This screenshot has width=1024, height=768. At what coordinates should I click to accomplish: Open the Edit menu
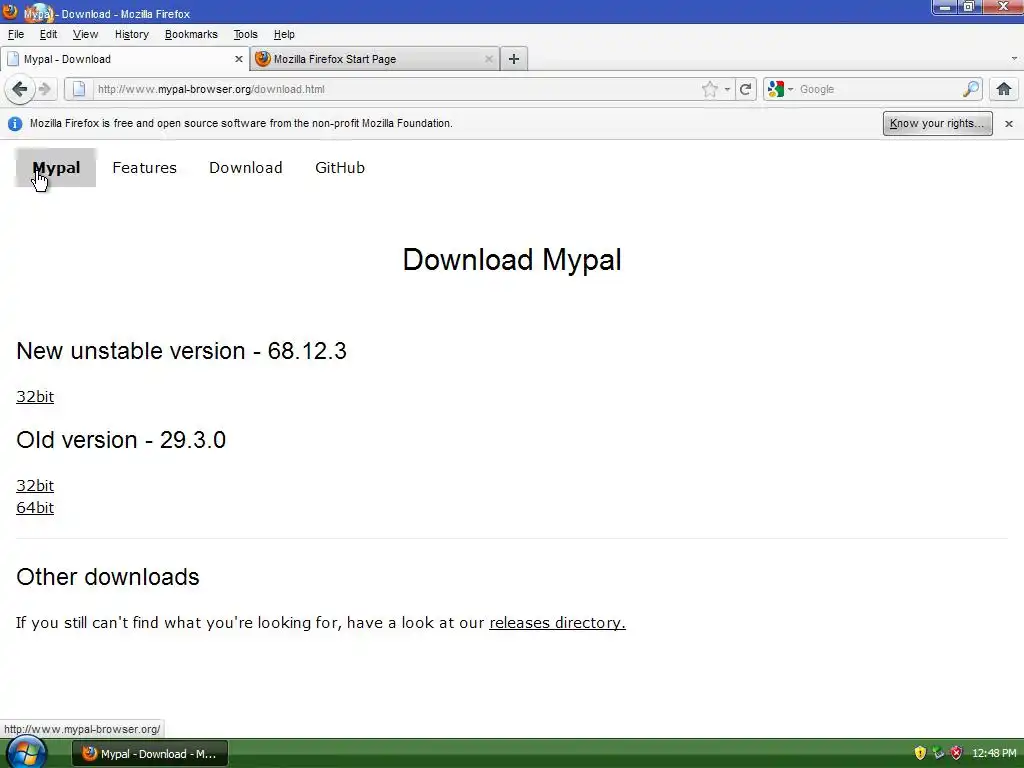tap(48, 35)
